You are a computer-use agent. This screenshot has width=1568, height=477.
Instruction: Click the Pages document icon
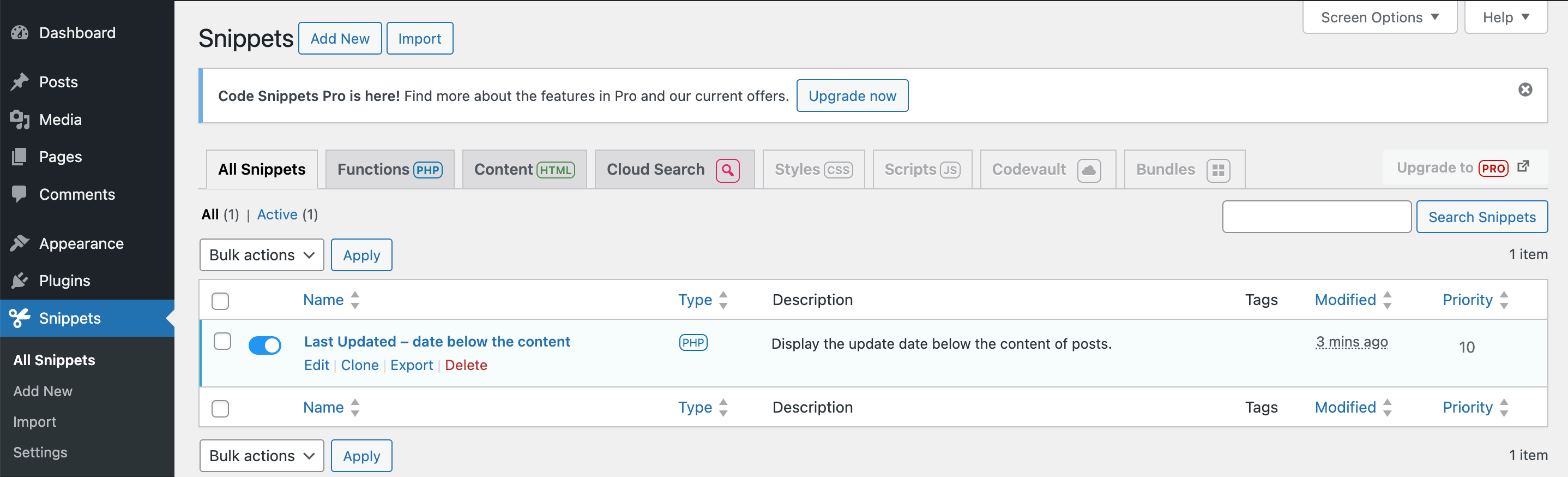[x=20, y=157]
